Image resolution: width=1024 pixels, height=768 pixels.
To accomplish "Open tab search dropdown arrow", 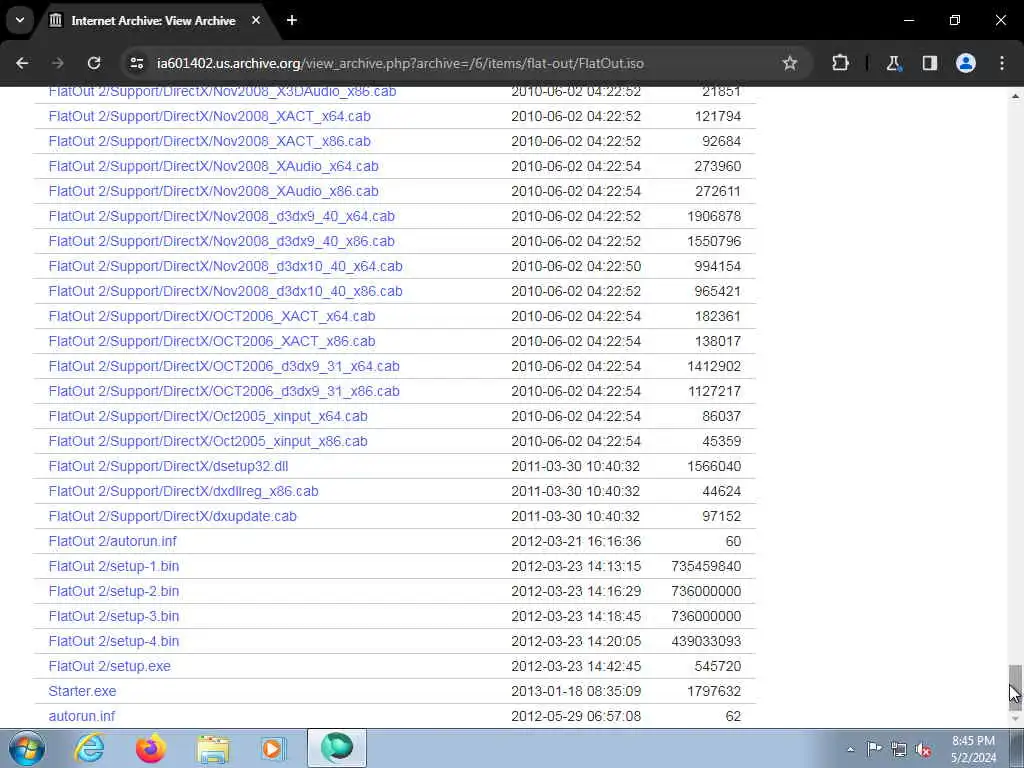I will (20, 20).
